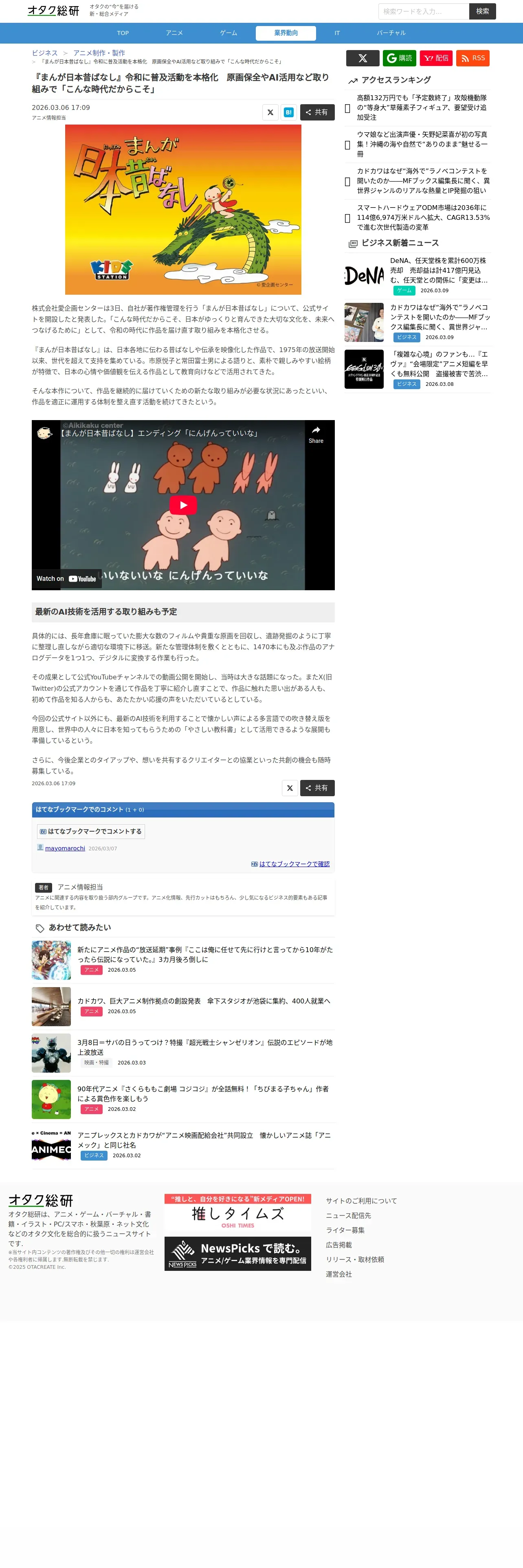Click the 検索 search button
523x1568 pixels.
point(483,11)
